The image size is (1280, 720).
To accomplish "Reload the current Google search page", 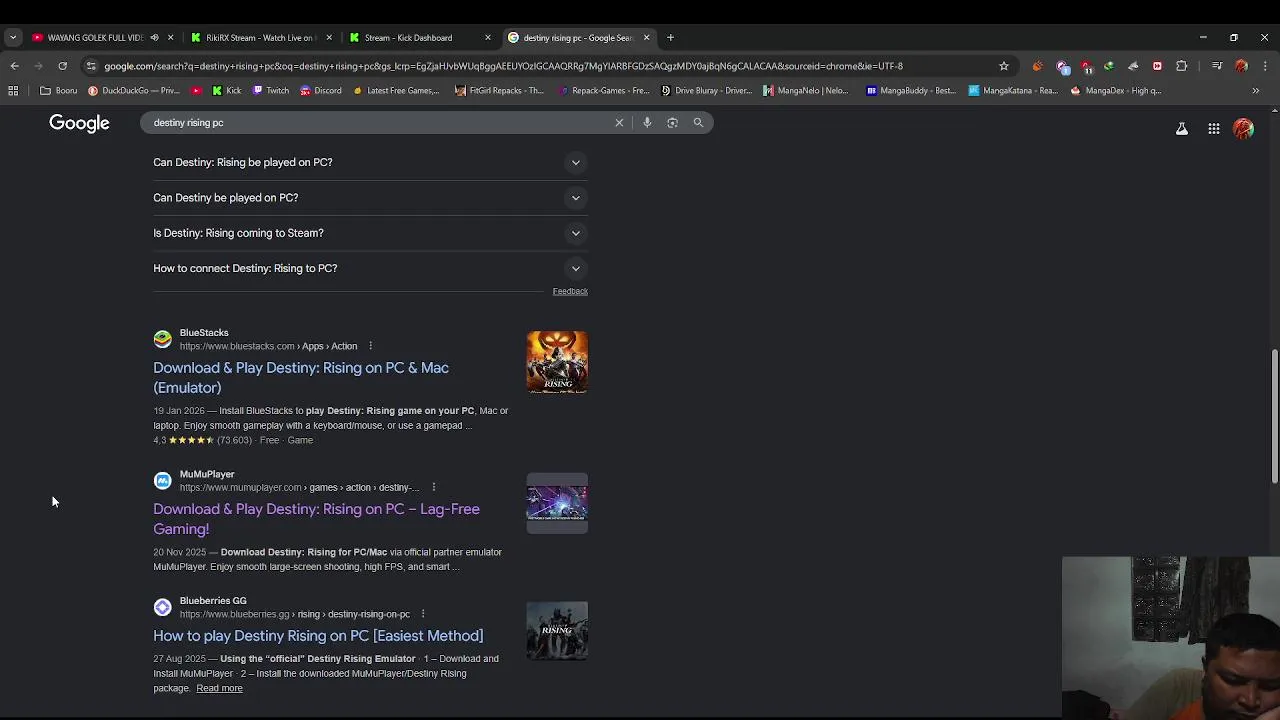I will 62,66.
